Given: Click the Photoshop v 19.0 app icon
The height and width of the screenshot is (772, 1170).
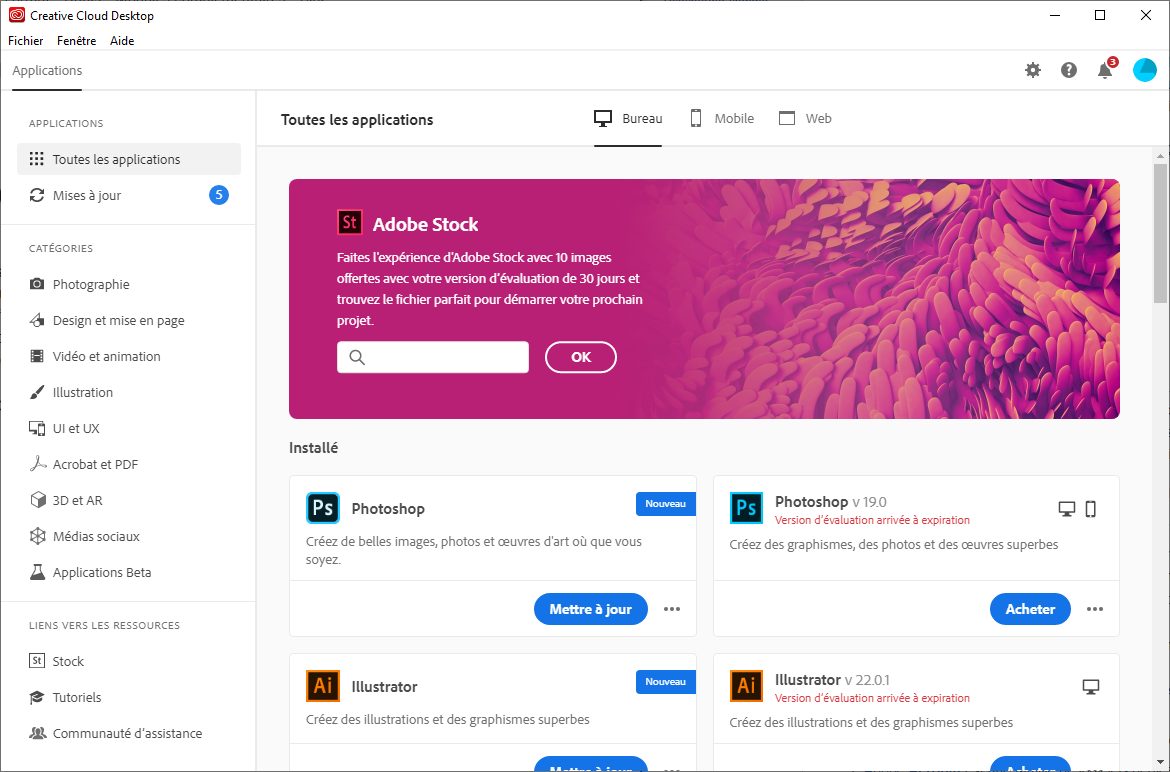Looking at the screenshot, I should tap(746, 508).
